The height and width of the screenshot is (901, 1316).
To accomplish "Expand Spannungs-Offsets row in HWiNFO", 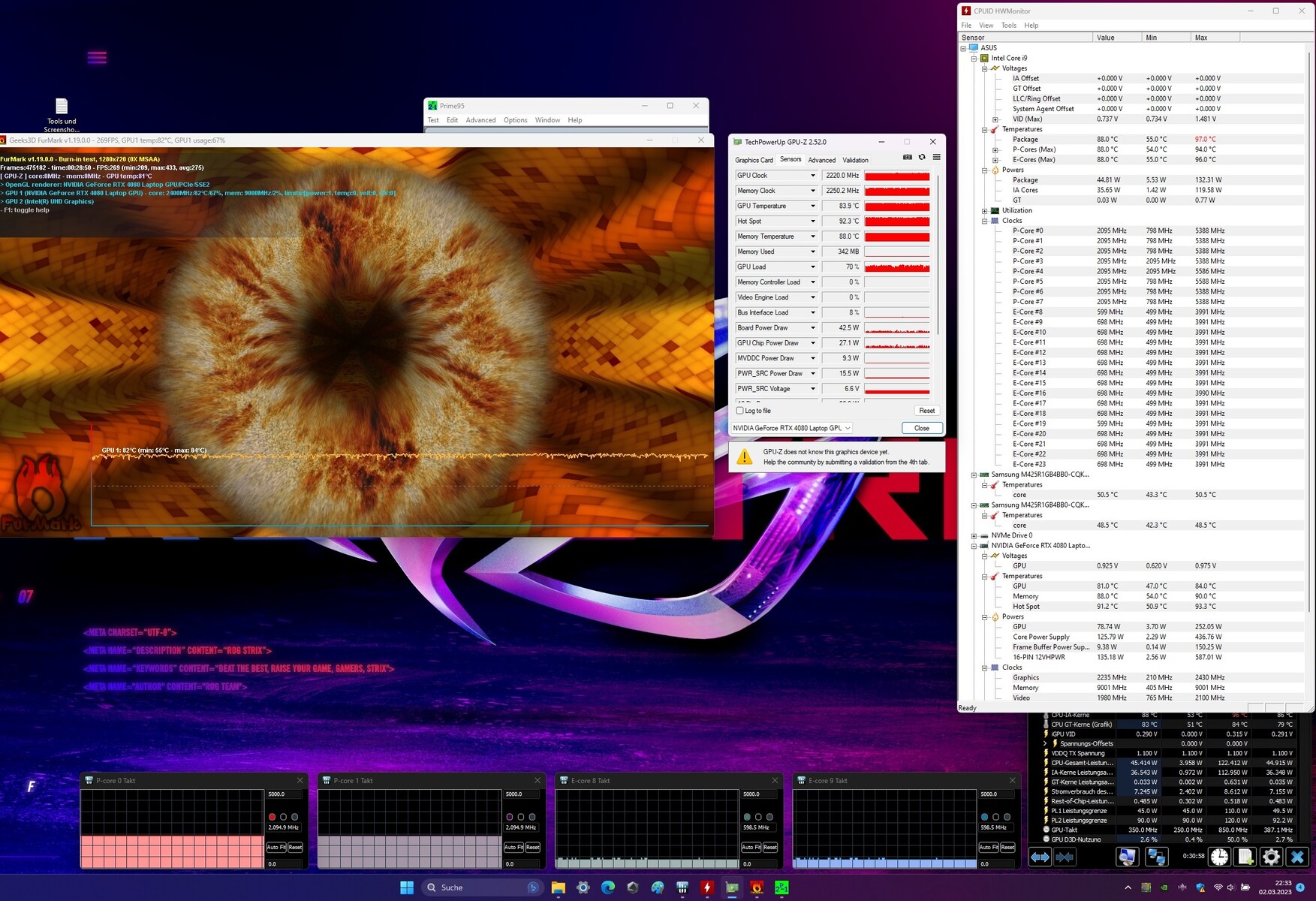I will point(1046,744).
